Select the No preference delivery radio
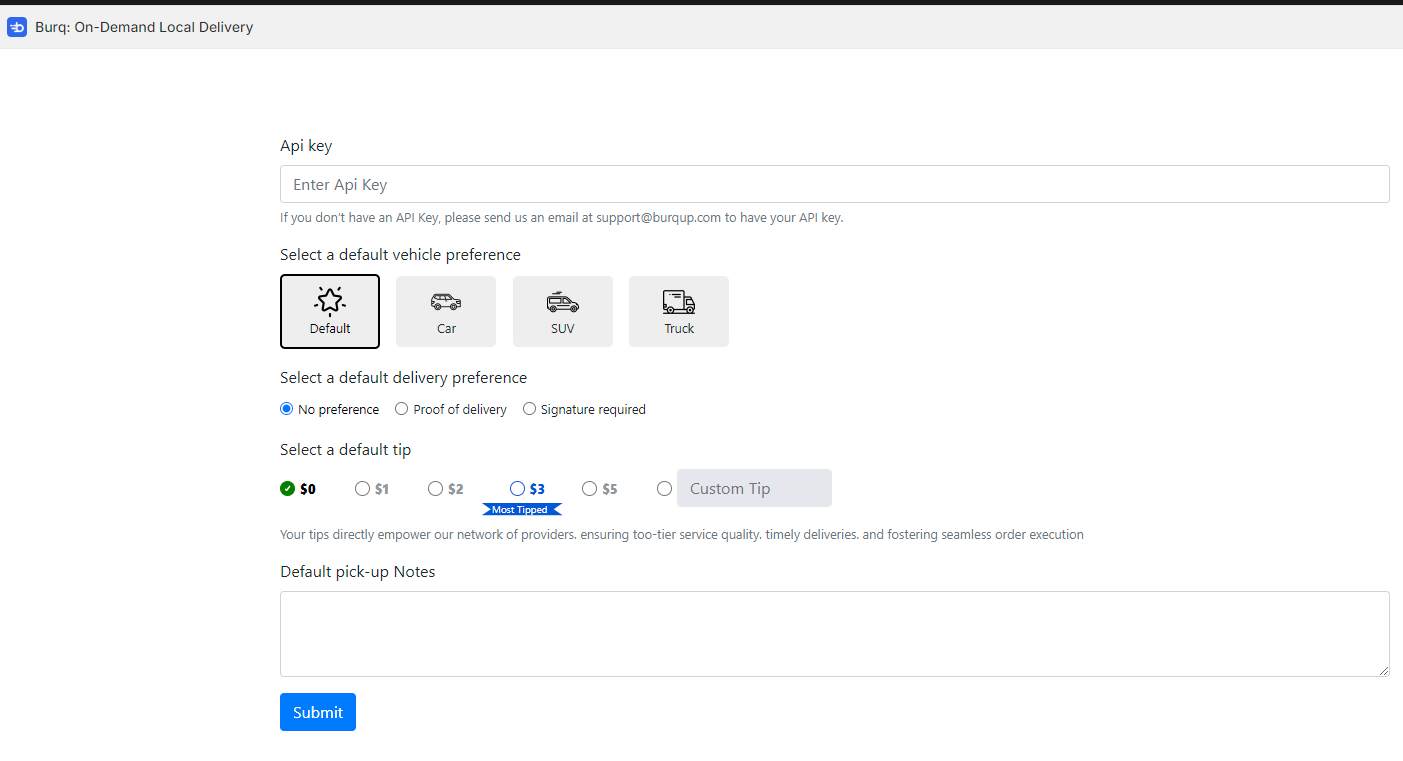1403x761 pixels. point(287,409)
